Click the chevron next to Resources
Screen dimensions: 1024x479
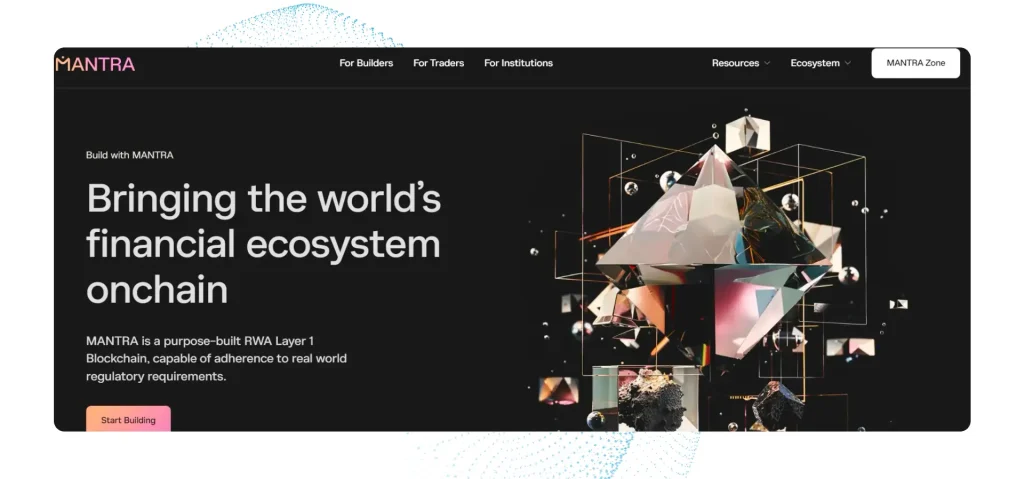pos(767,63)
